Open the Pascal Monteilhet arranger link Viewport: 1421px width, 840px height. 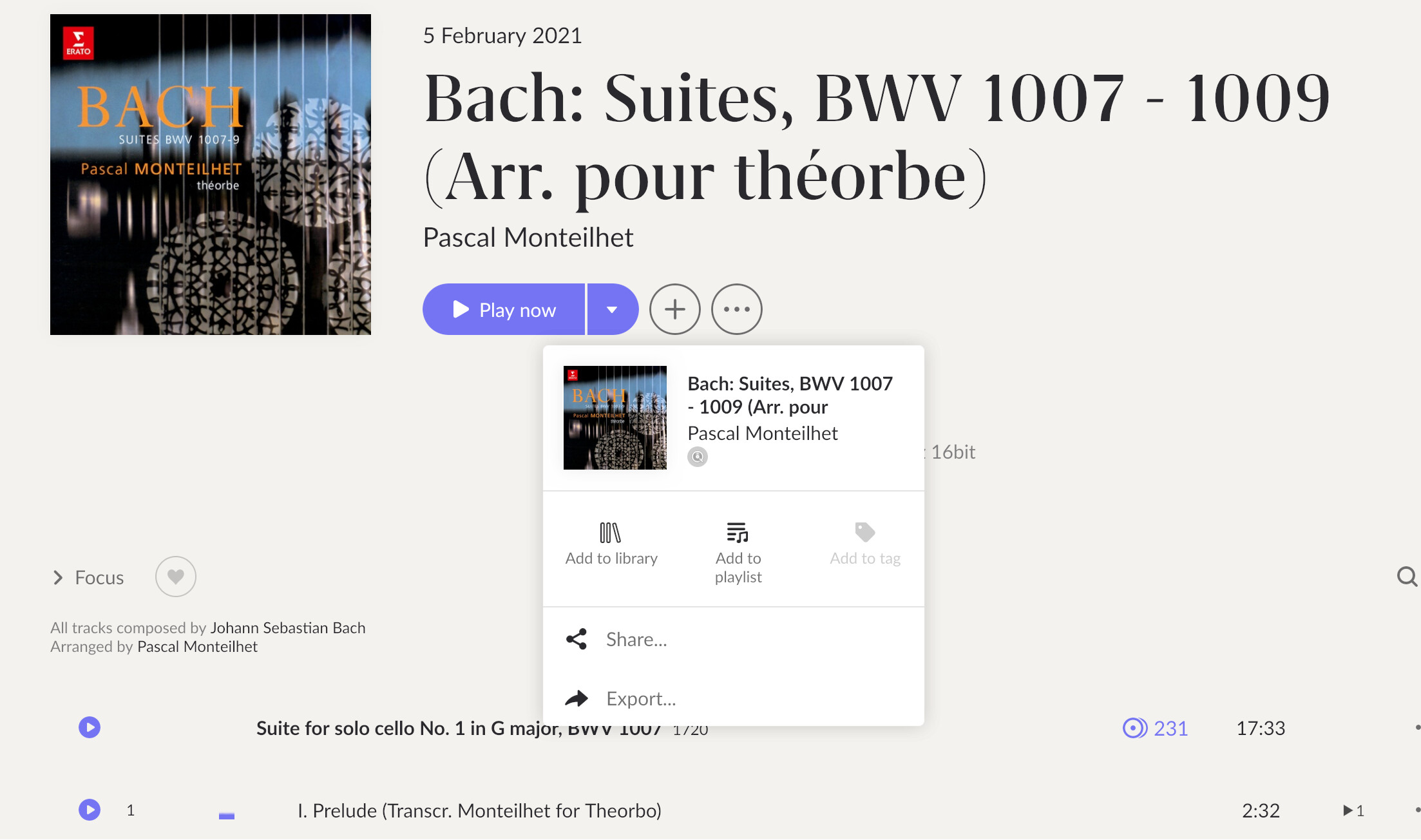coord(197,646)
